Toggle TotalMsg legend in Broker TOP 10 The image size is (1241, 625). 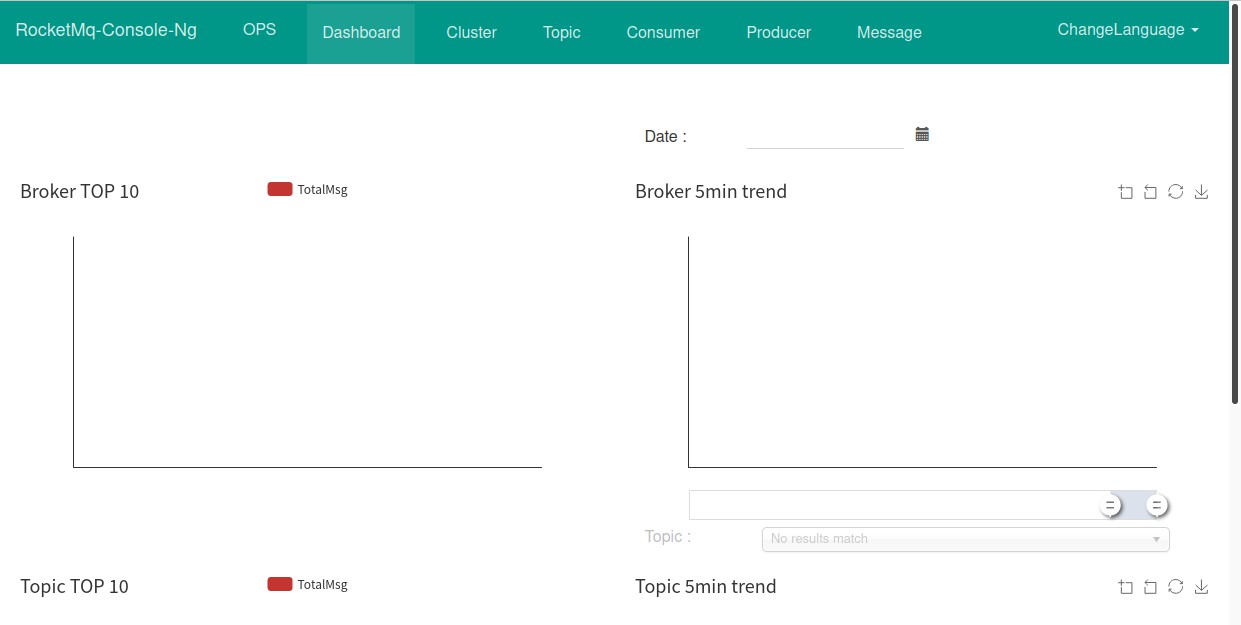pyautogui.click(x=307, y=189)
